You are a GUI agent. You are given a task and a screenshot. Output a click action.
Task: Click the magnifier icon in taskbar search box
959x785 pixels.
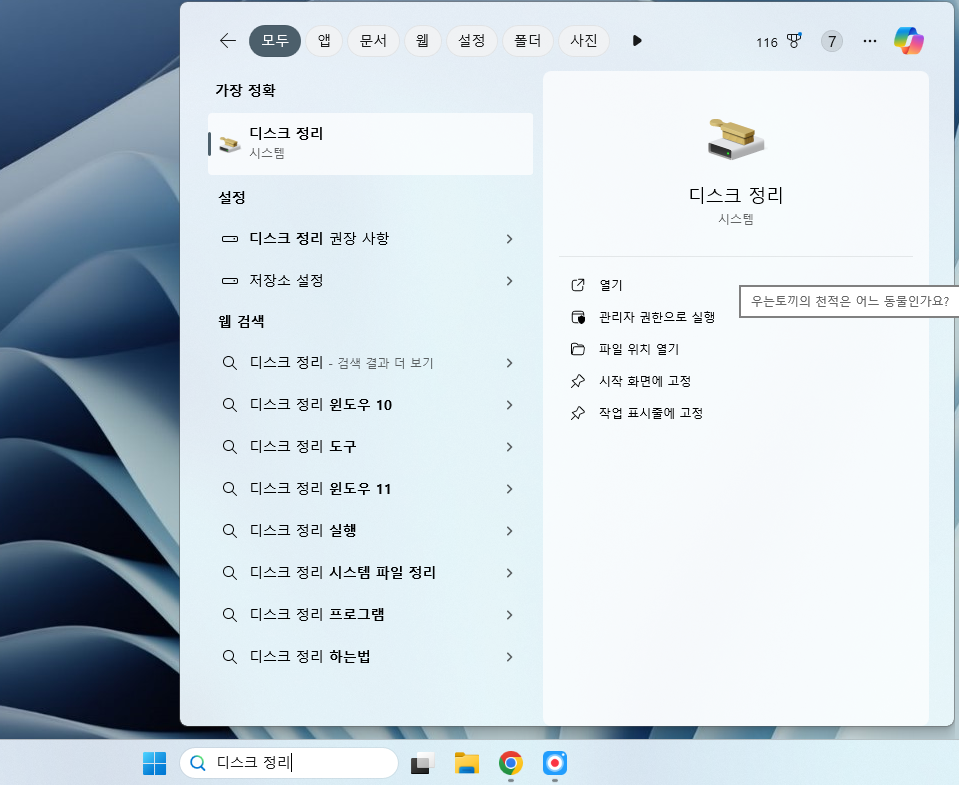[198, 763]
